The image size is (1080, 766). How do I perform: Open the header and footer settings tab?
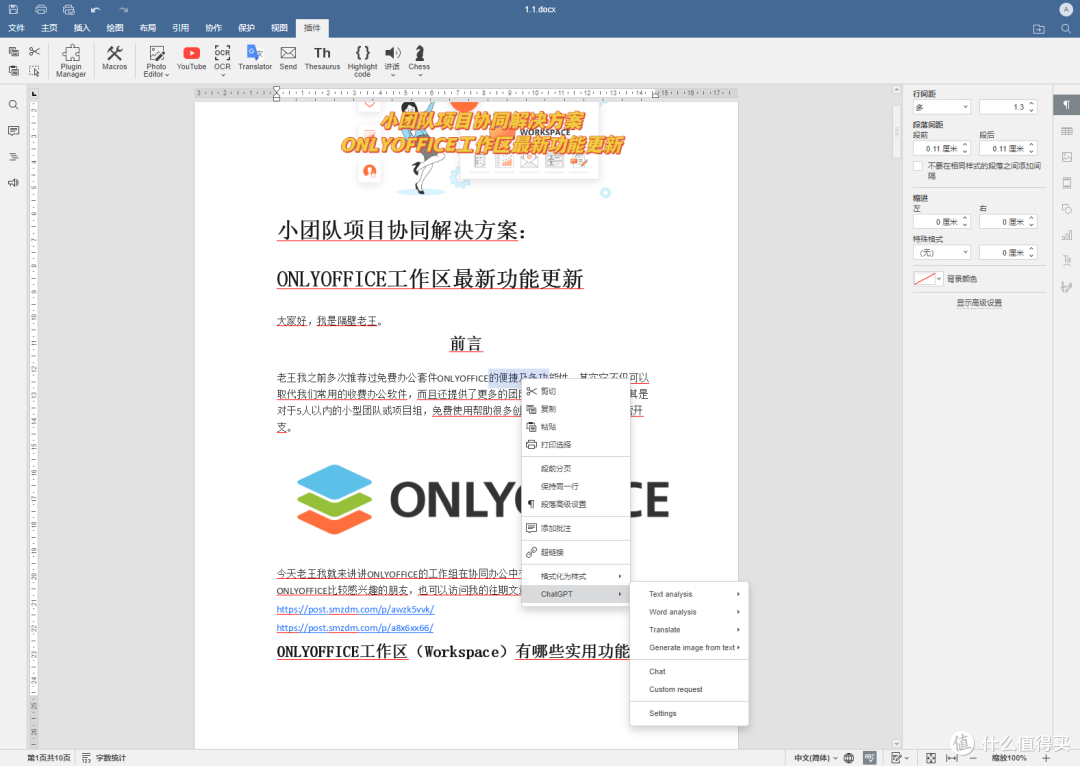pos(1066,183)
